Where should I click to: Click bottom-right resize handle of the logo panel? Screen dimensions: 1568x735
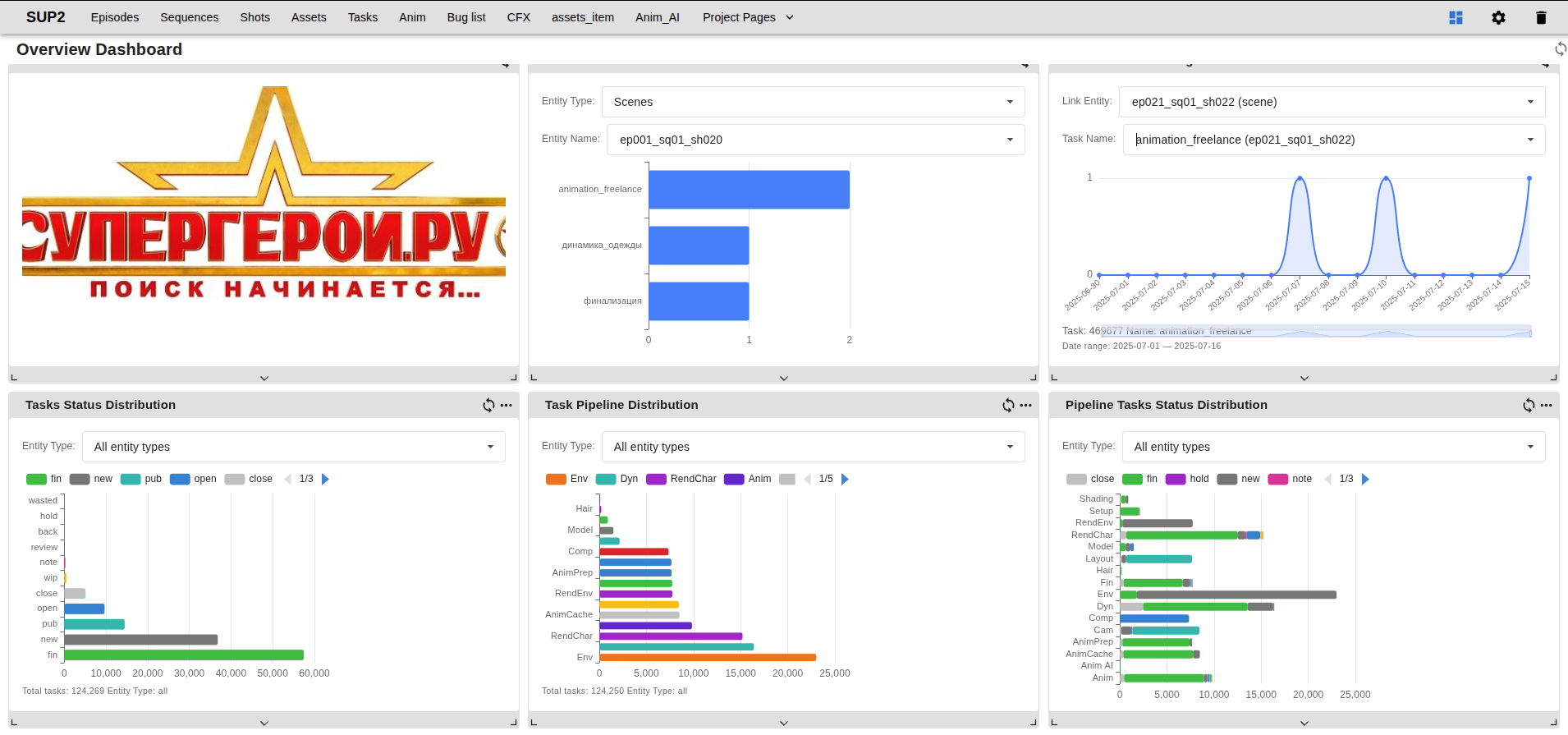[514, 378]
